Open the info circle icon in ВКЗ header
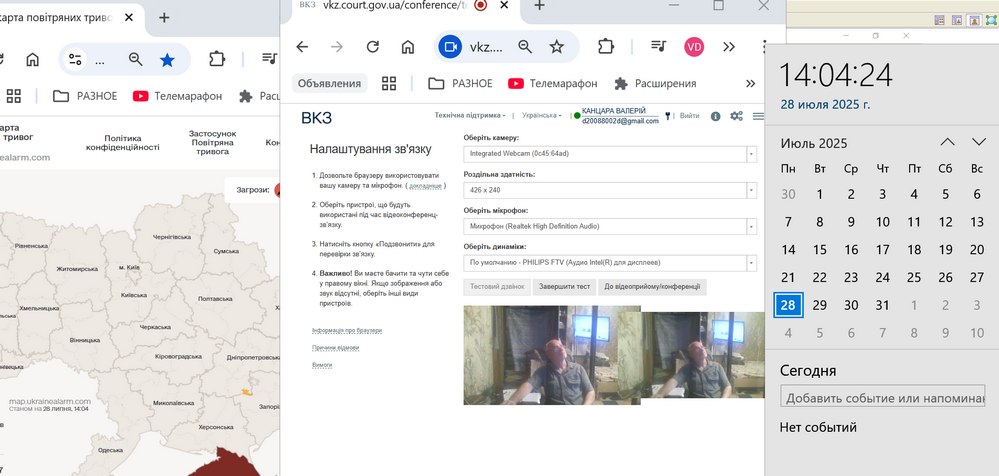This screenshot has height=476, width=999. tap(715, 116)
